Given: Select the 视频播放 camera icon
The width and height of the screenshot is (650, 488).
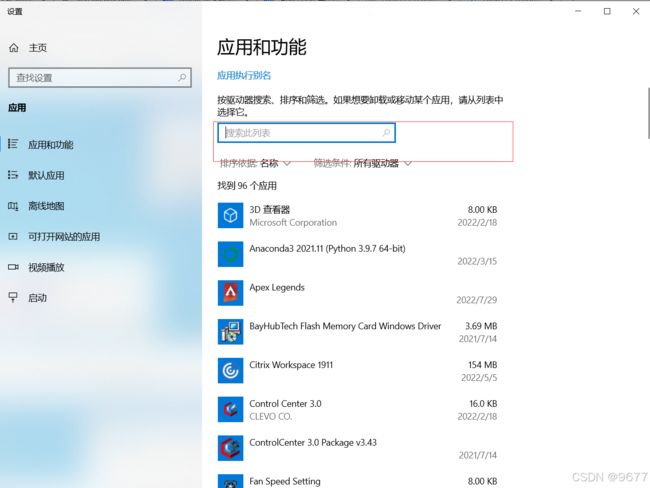Looking at the screenshot, I should (13, 267).
